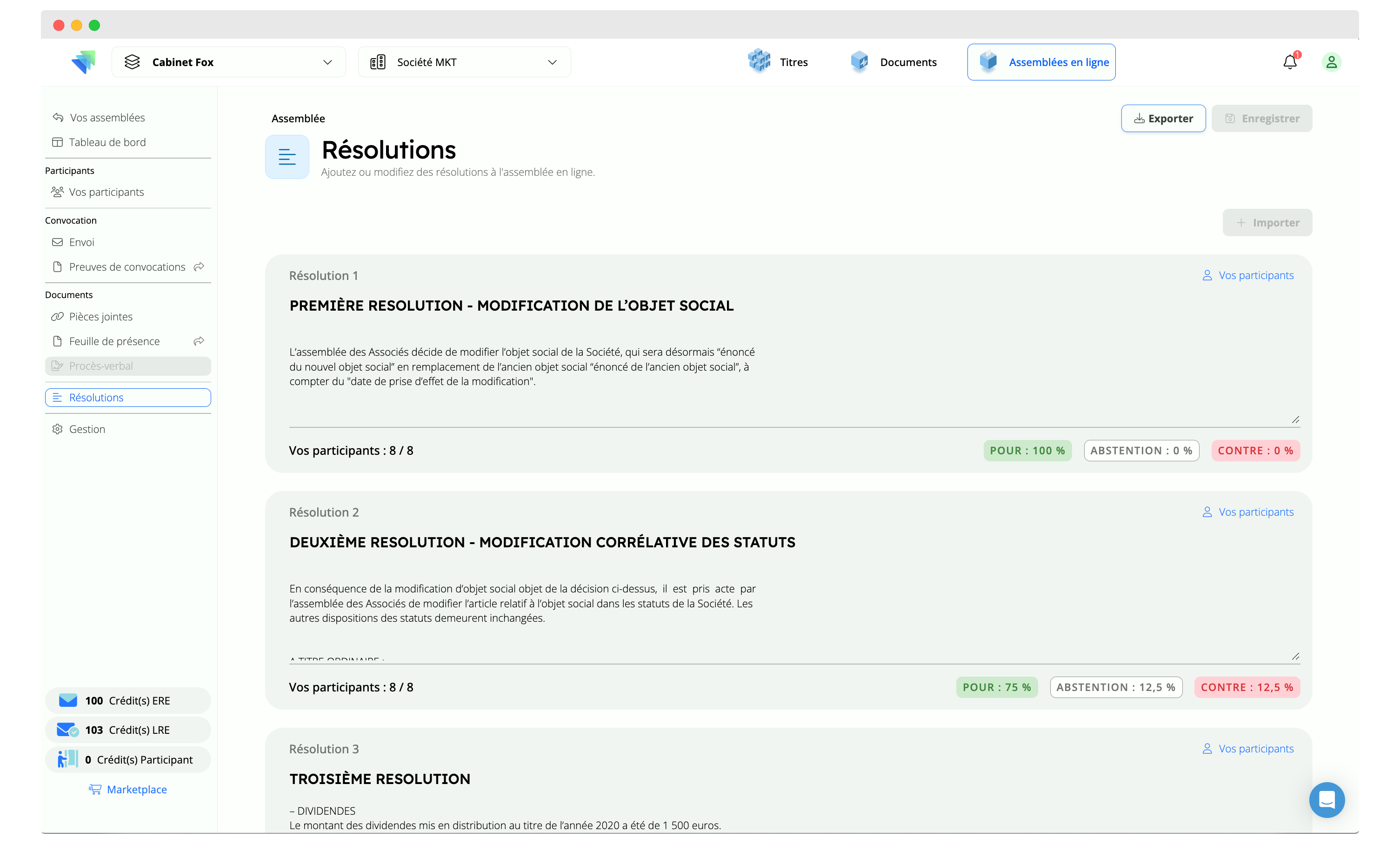Open Vos participants link on Résolution 2
Screen dimensions: 1400x844
[x=1248, y=512]
